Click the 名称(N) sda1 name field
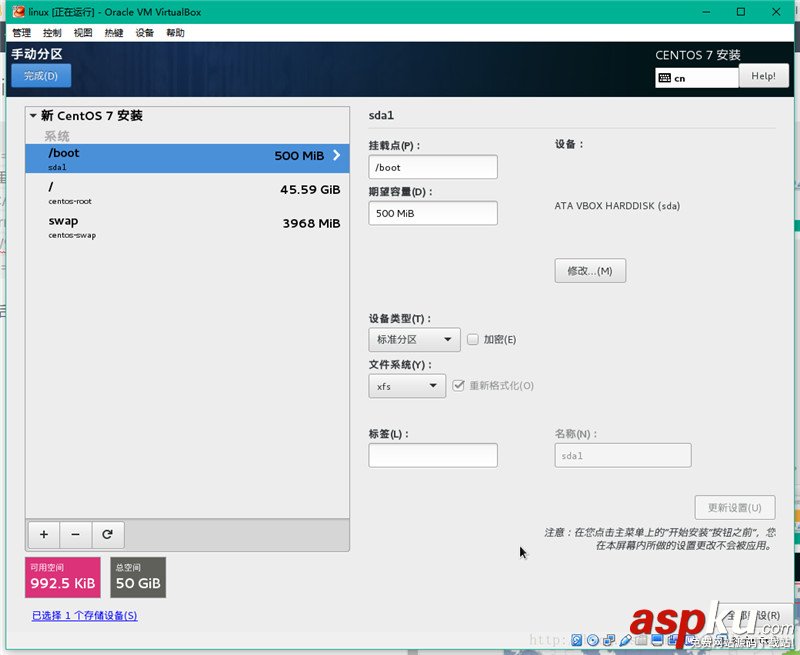This screenshot has height=655, width=800. tap(623, 455)
